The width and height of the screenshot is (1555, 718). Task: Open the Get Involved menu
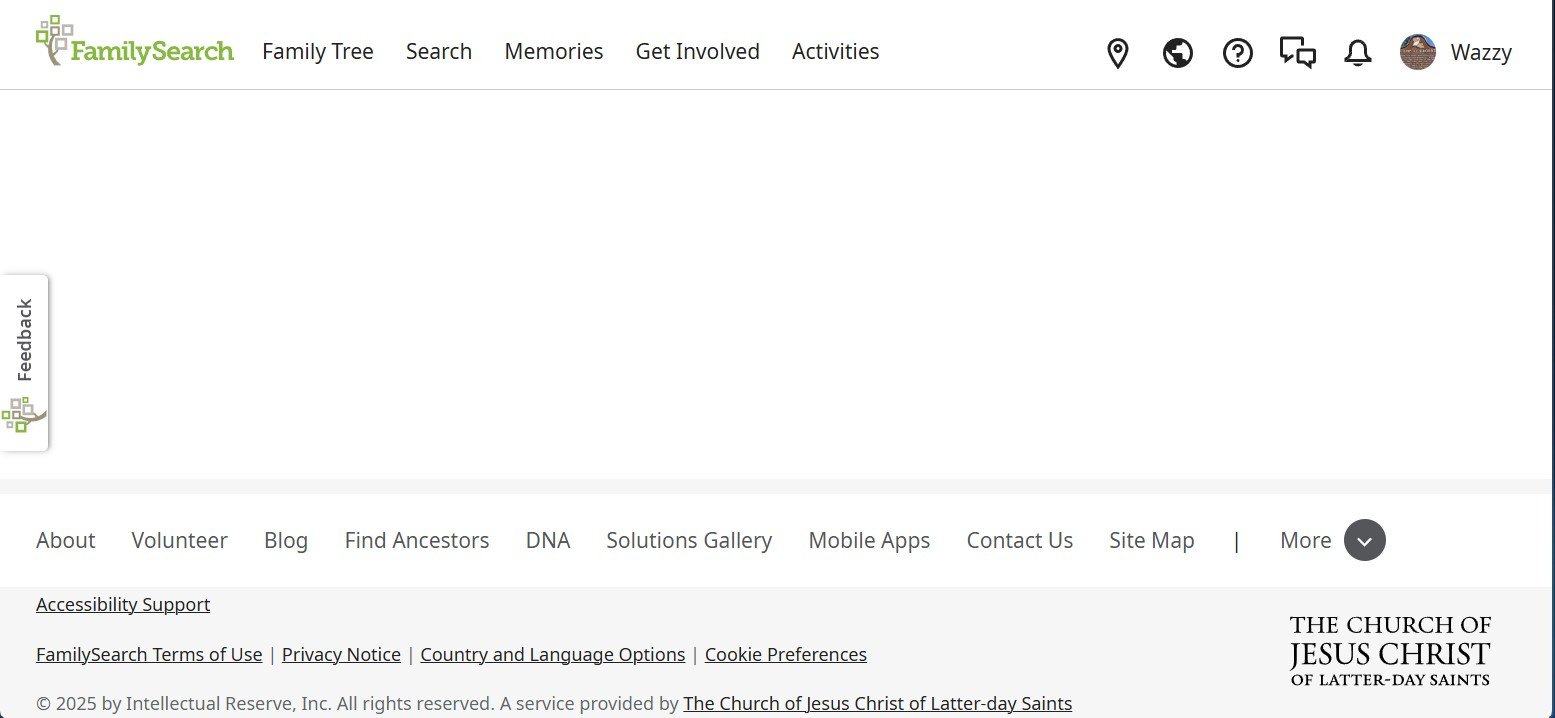click(x=697, y=51)
